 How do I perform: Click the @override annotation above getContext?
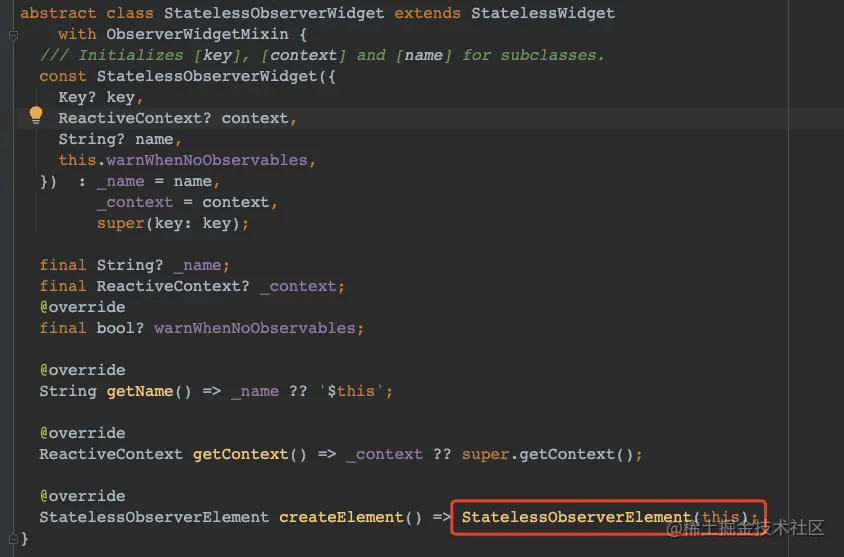click(x=82, y=433)
